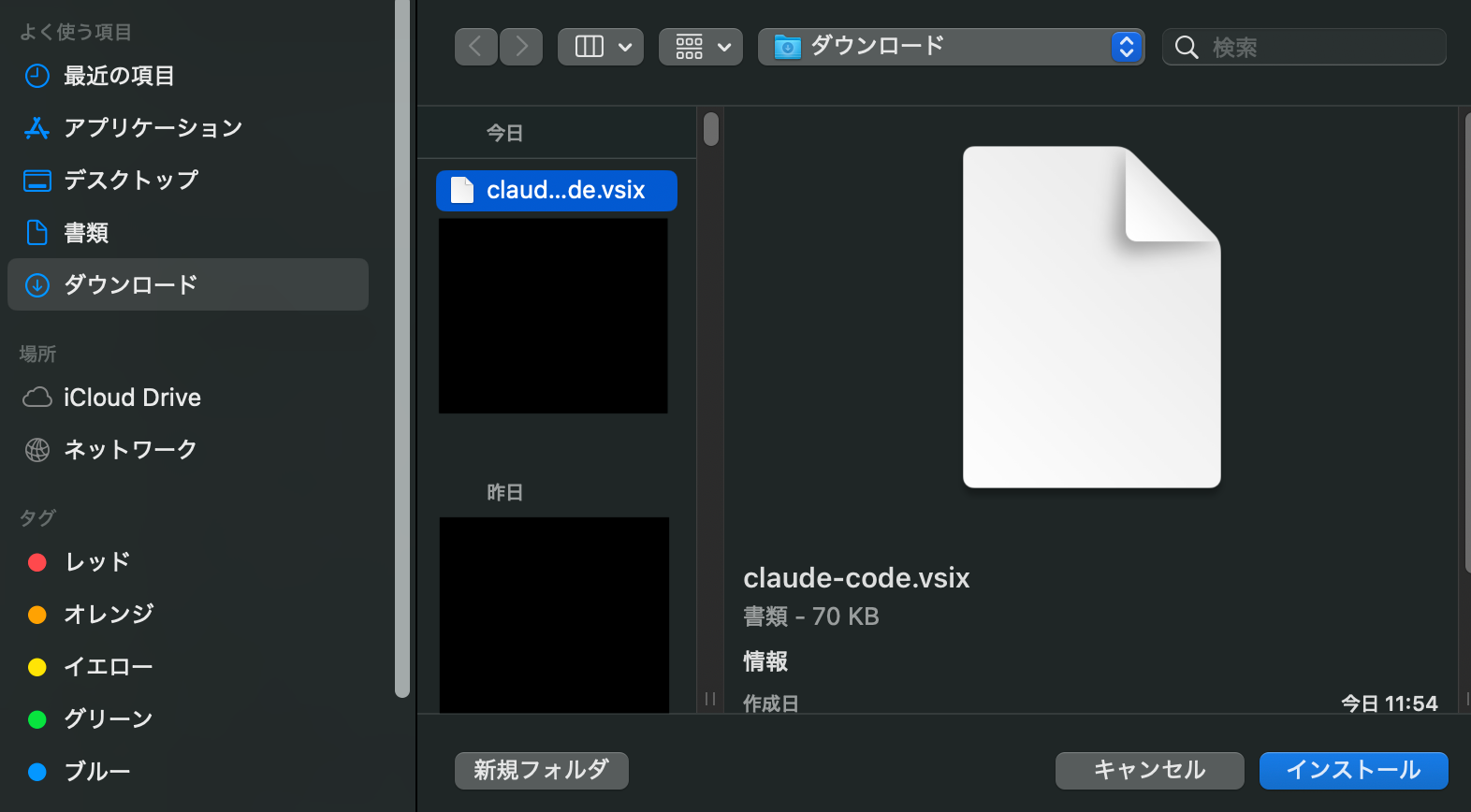Screen dimensions: 1471x812
Task: Open ネットワーク location
Action: (x=187, y=450)
